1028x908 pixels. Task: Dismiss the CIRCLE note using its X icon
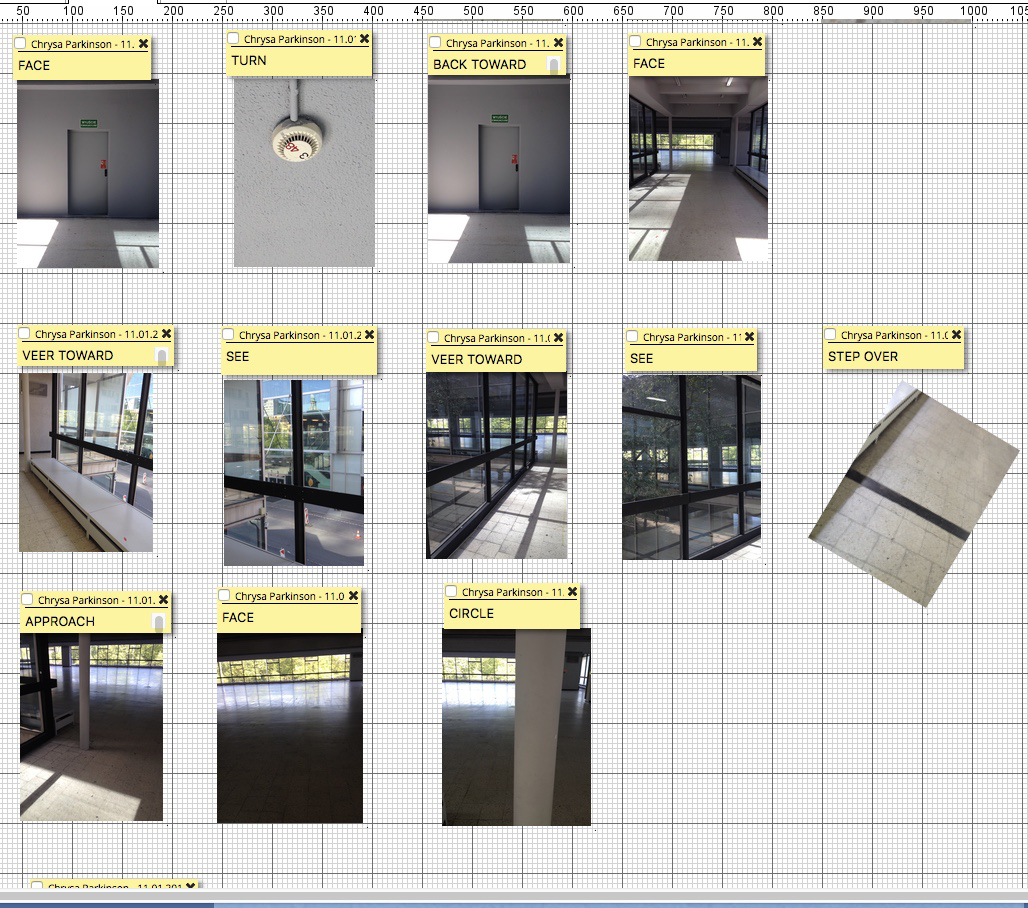[572, 592]
